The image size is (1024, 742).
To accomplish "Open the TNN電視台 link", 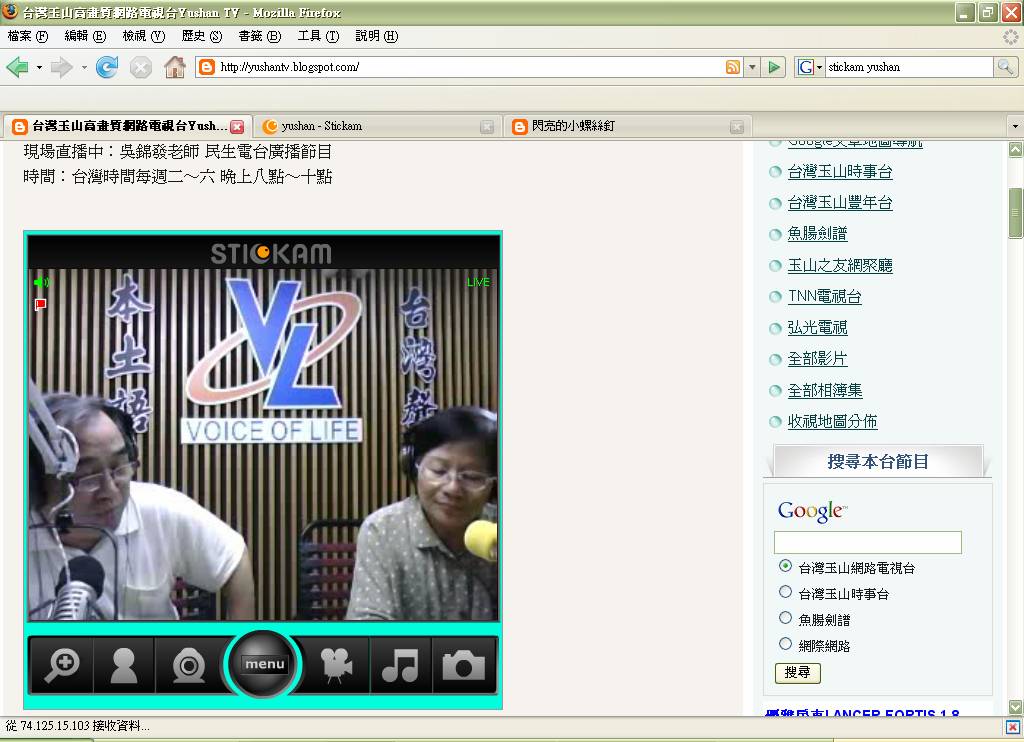I will pyautogui.click(x=824, y=297).
